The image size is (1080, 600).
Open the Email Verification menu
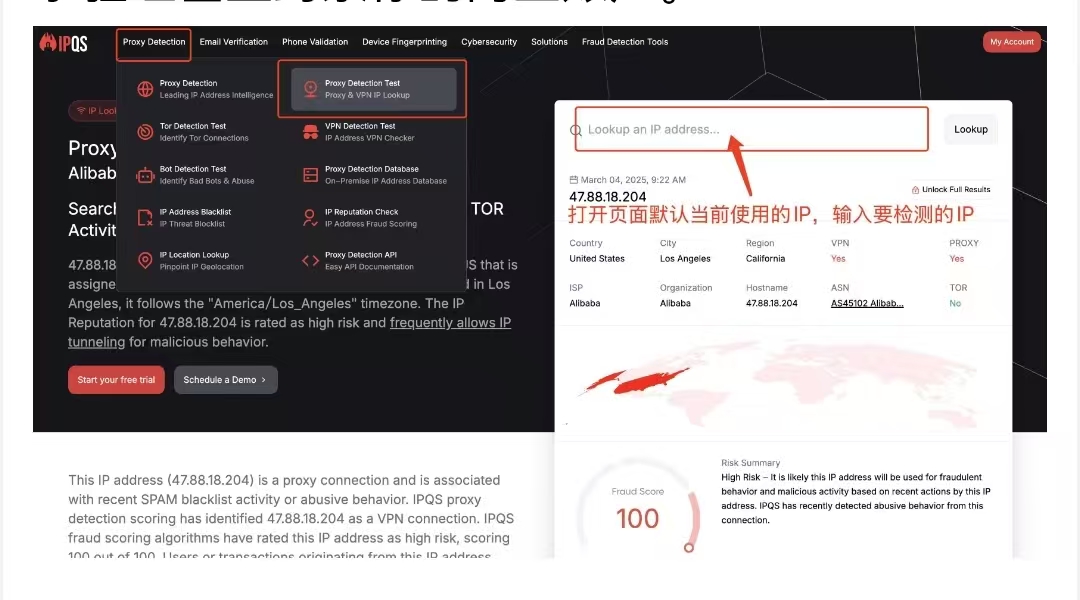pos(233,42)
